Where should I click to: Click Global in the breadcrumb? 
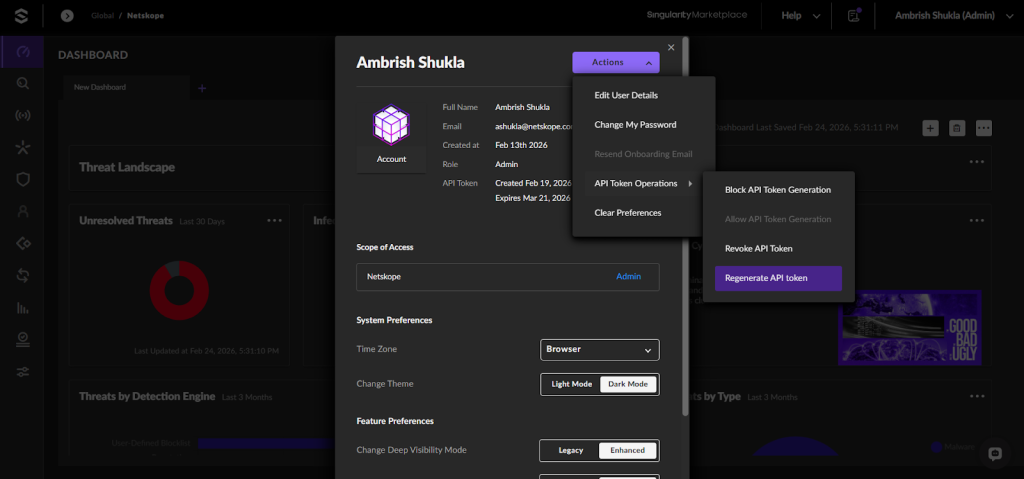coord(103,16)
